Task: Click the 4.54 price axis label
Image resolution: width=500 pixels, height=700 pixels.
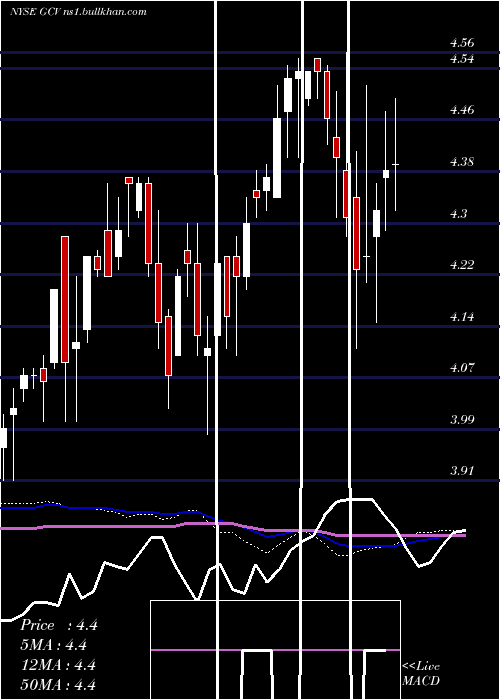Action: (462, 58)
